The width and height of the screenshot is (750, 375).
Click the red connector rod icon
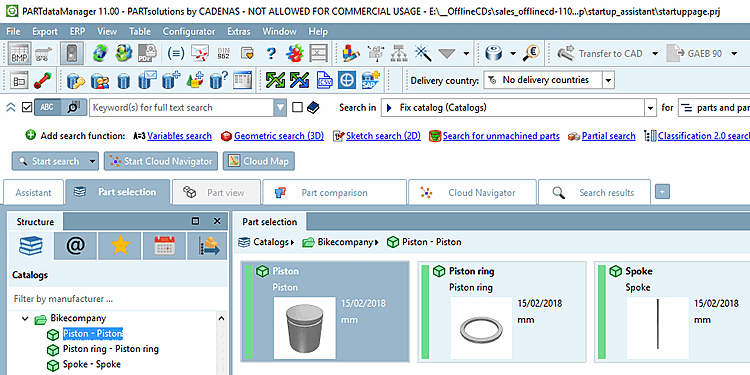pos(43,80)
